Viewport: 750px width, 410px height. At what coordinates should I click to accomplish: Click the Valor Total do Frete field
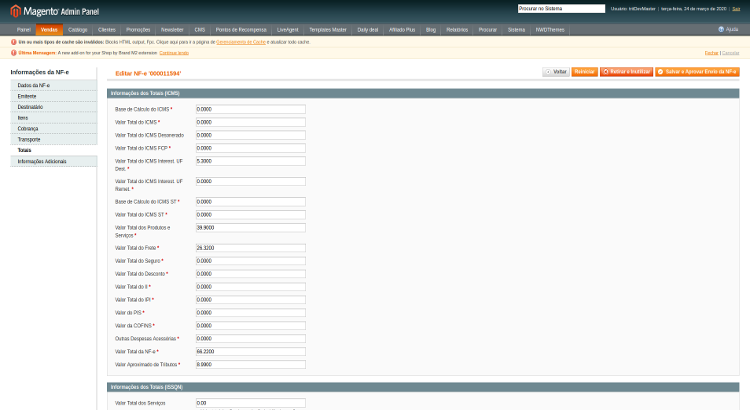[251, 248]
